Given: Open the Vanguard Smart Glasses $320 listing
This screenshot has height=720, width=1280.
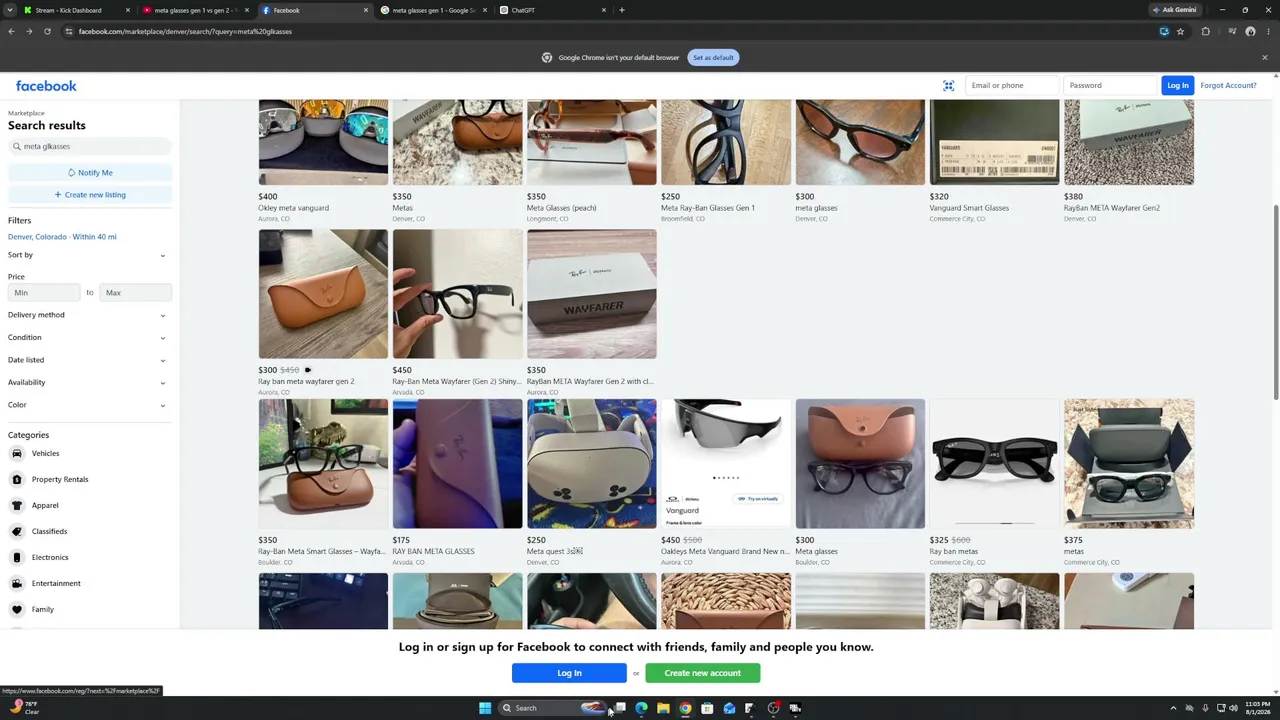Looking at the screenshot, I should [994, 160].
